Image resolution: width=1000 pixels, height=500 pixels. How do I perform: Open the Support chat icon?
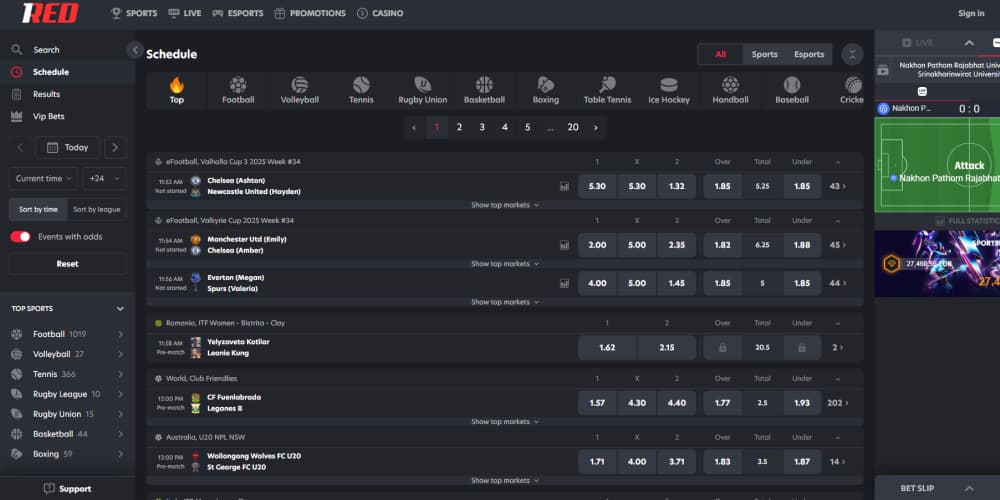[49, 489]
